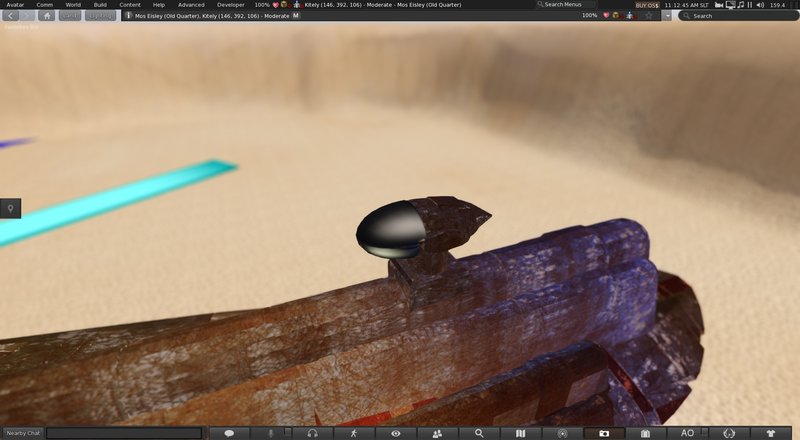Open the world map icon
Viewport: 800px width, 440px height.
tap(520, 433)
